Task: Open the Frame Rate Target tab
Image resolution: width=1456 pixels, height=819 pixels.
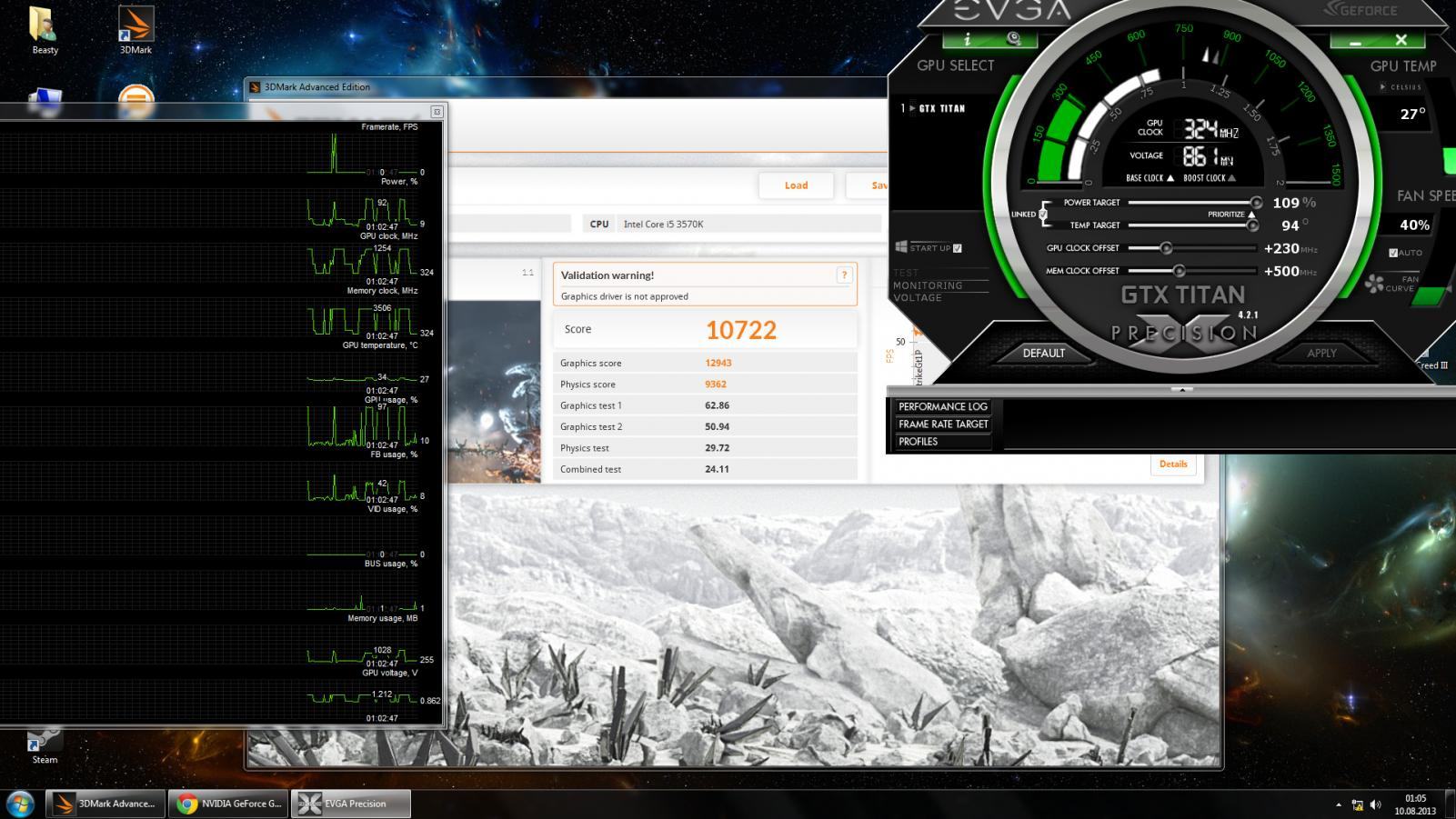Action: point(942,424)
